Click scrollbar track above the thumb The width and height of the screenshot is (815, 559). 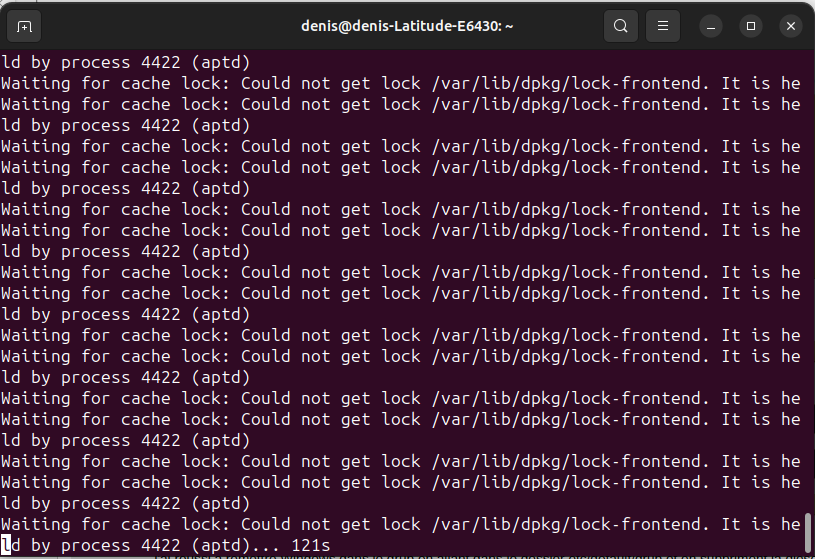click(x=808, y=281)
